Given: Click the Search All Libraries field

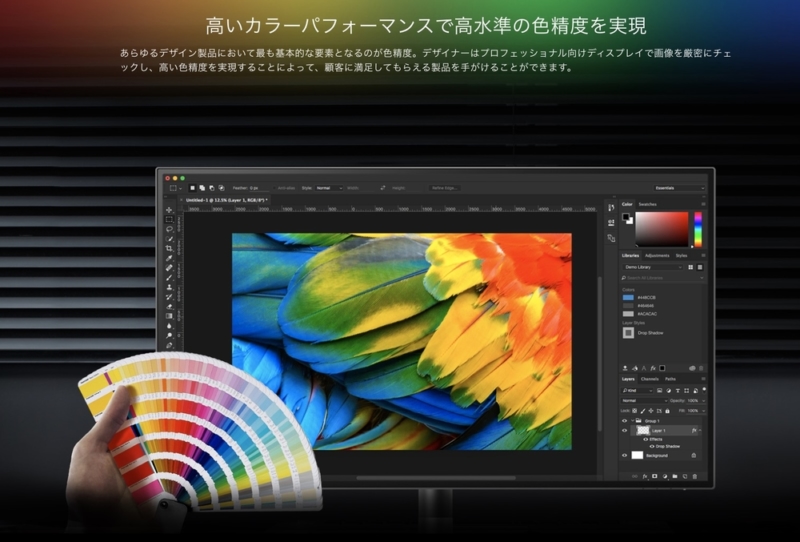Looking at the screenshot, I should [x=662, y=278].
